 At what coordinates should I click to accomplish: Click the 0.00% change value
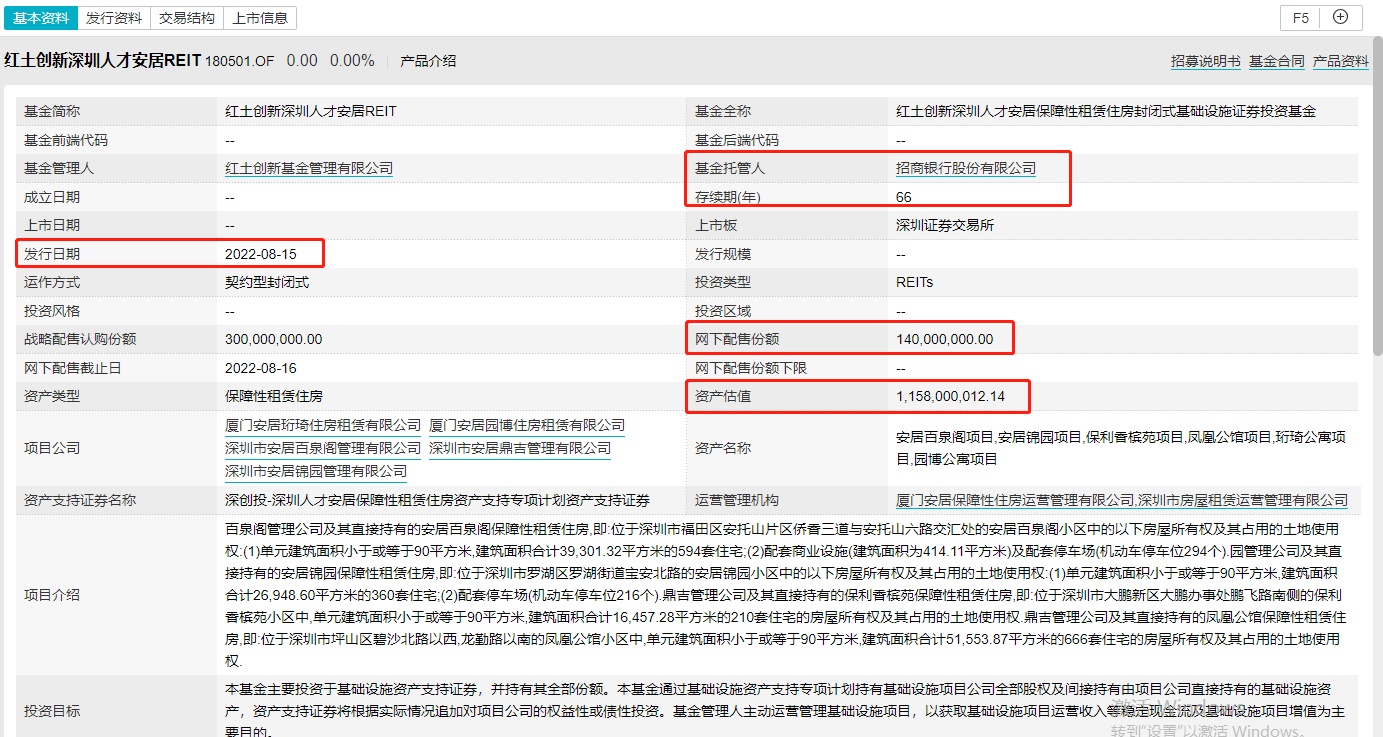pyautogui.click(x=352, y=61)
